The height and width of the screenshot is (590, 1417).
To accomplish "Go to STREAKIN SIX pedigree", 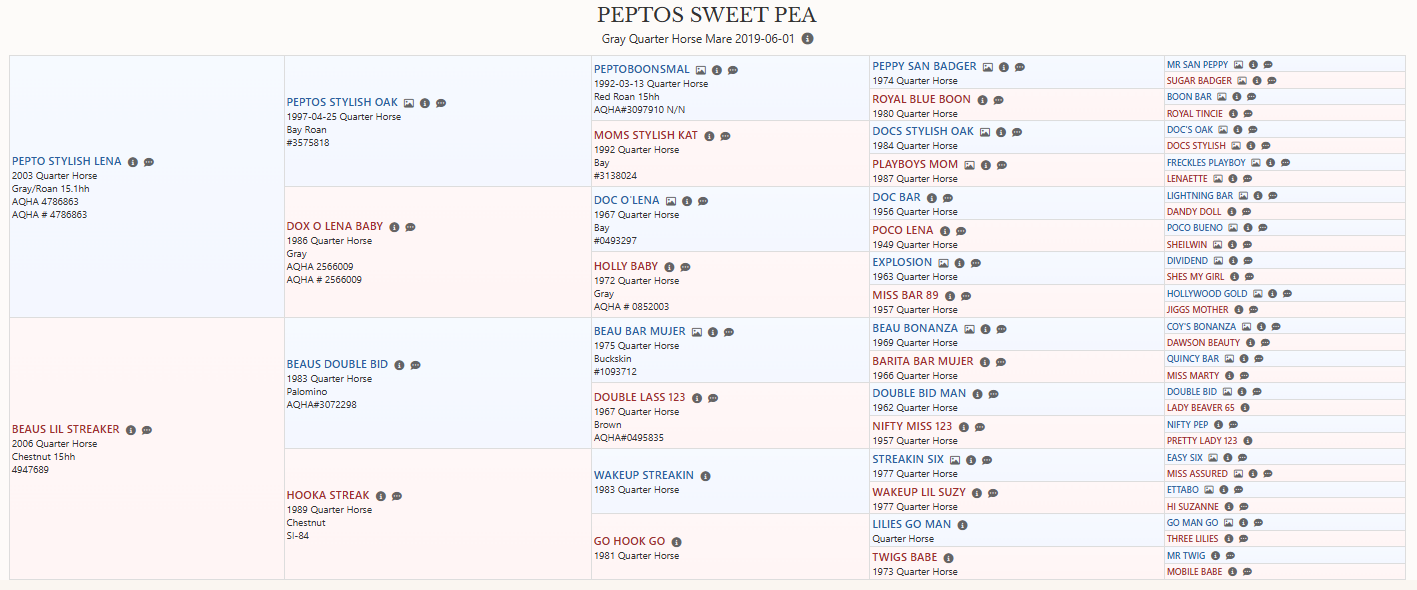I will coord(908,460).
